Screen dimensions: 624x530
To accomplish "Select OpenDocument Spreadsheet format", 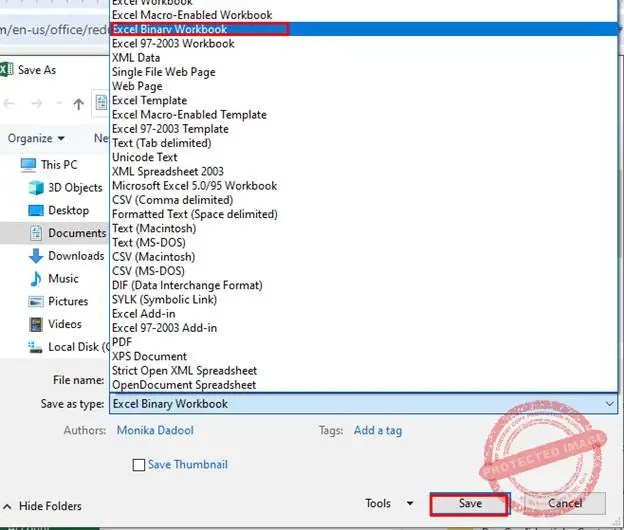I will click(x=363, y=385).
